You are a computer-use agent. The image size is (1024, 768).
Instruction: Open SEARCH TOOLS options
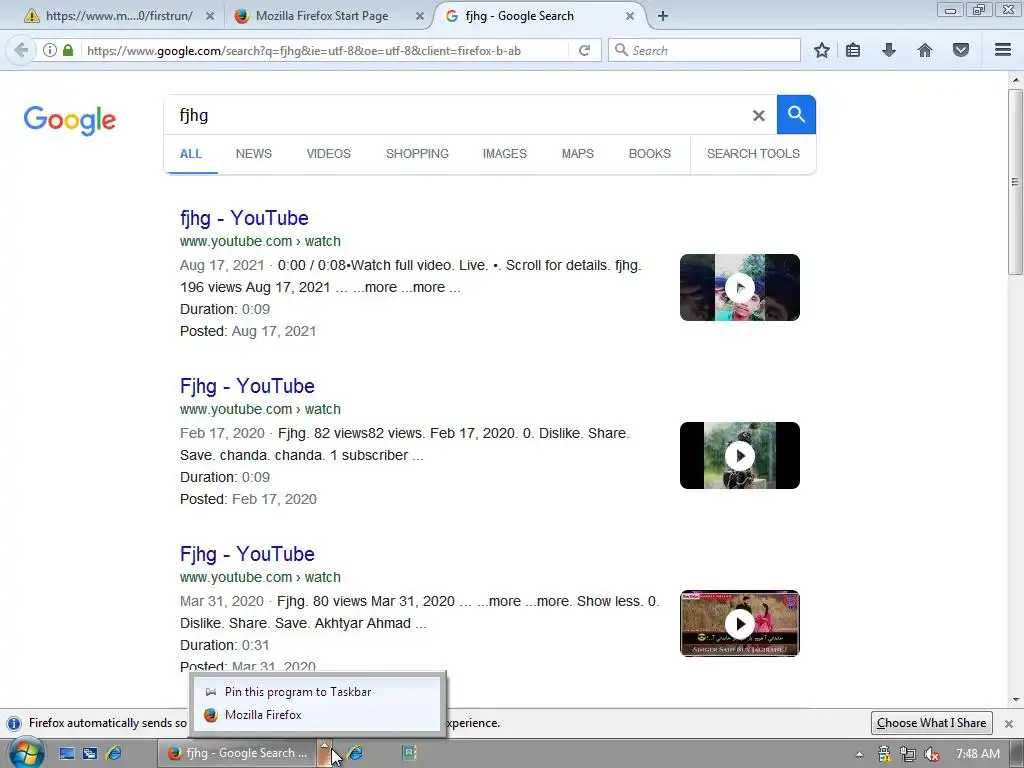tap(753, 153)
